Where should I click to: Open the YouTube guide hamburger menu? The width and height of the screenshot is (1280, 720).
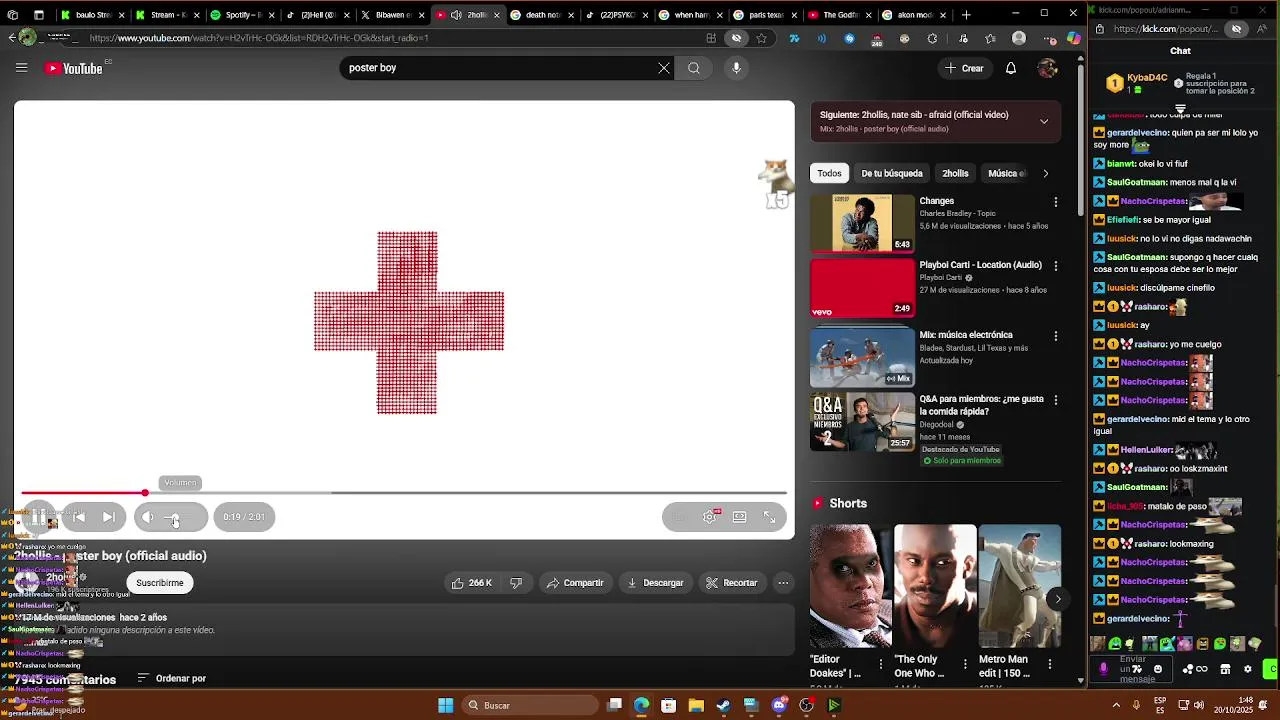[21, 68]
